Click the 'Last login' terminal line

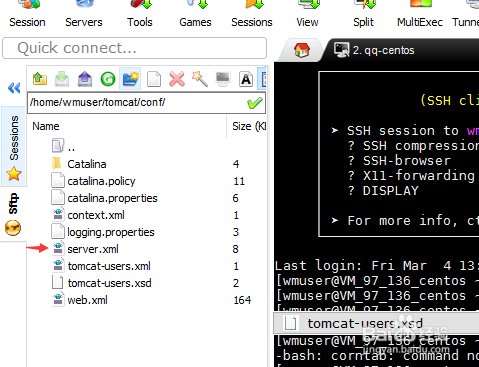click(x=377, y=266)
